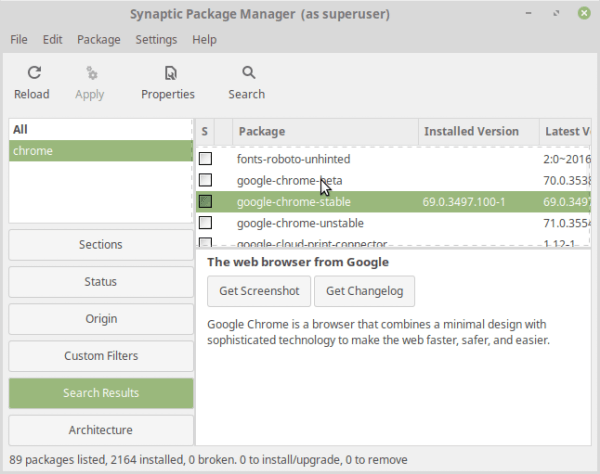
Task: Open the File menu
Action: point(19,39)
